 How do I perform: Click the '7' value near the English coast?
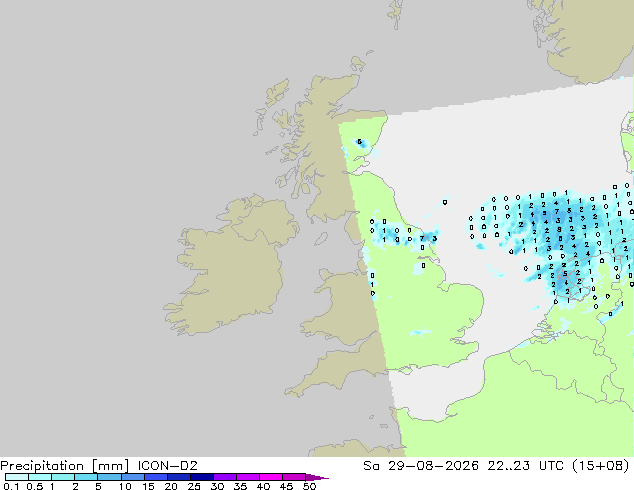coord(422,239)
